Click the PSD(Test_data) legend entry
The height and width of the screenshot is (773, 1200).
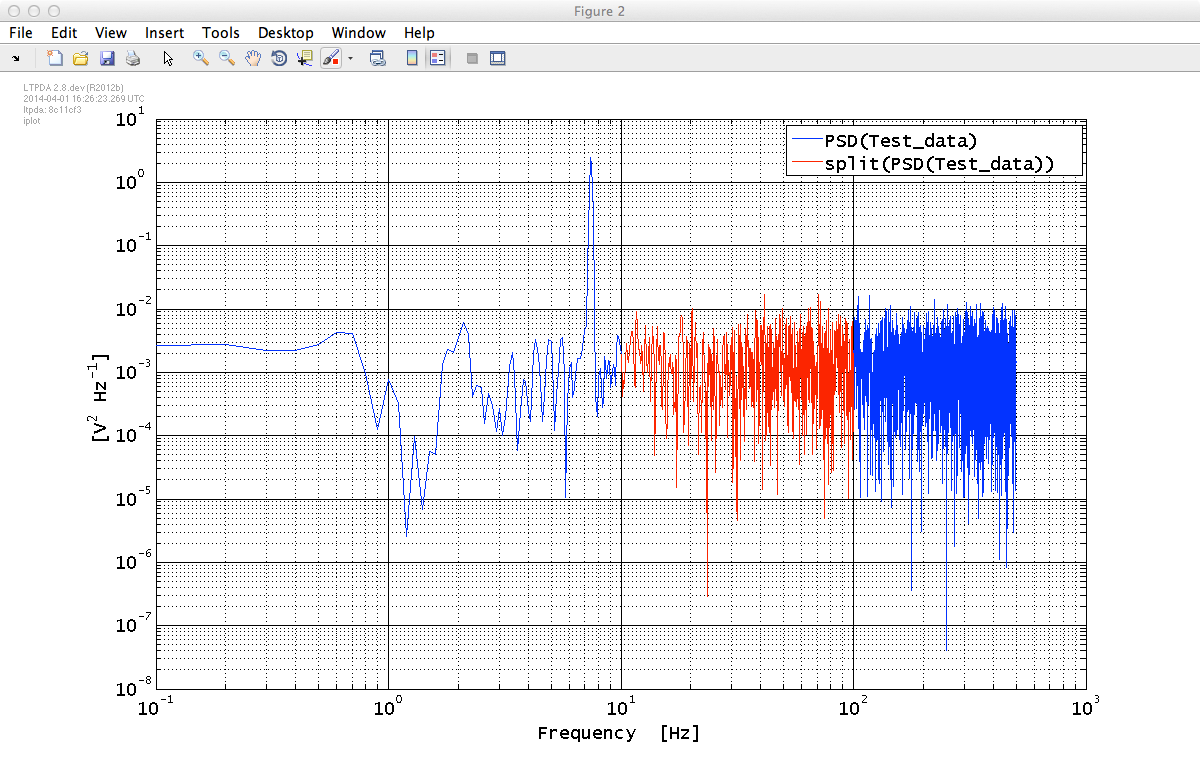coord(900,140)
